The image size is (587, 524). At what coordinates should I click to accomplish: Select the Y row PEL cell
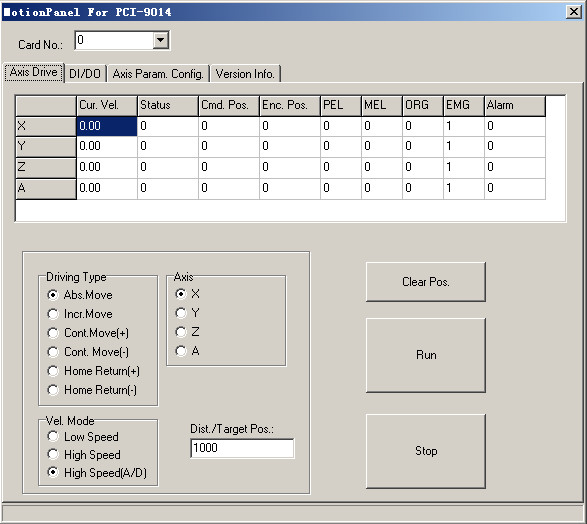(341, 147)
